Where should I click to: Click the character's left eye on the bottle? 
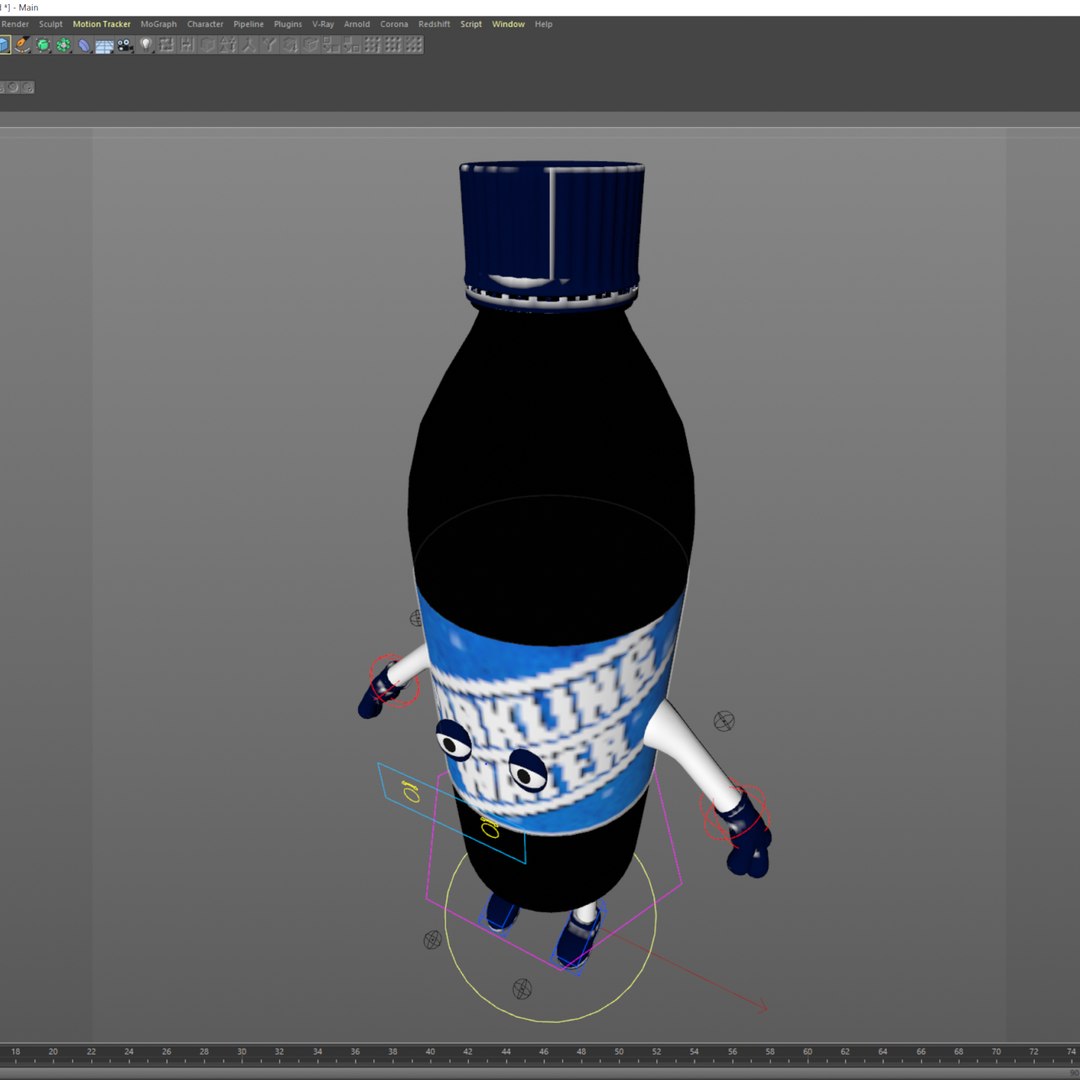pos(455,739)
